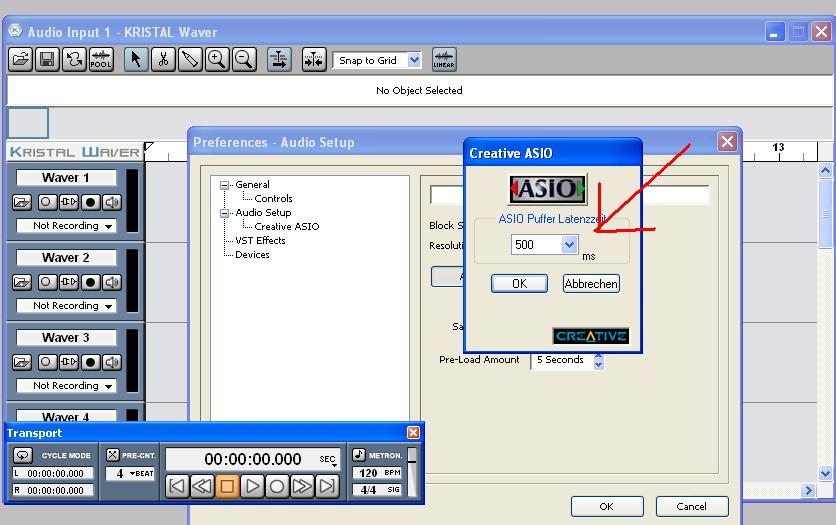This screenshot has height=525, width=836.
Task: Select Audio Setup in preferences tree
Action: point(263,212)
